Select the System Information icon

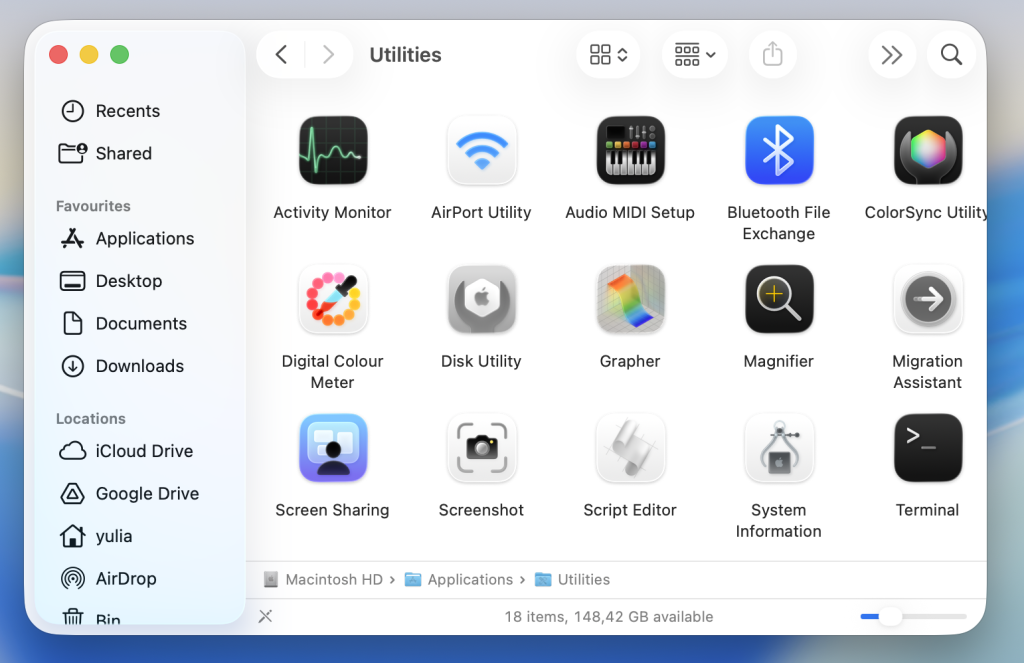tap(779, 448)
